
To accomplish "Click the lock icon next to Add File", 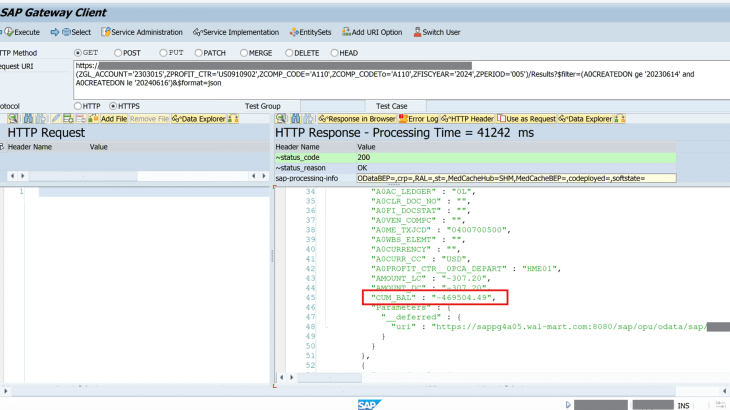I will (x=93, y=119).
